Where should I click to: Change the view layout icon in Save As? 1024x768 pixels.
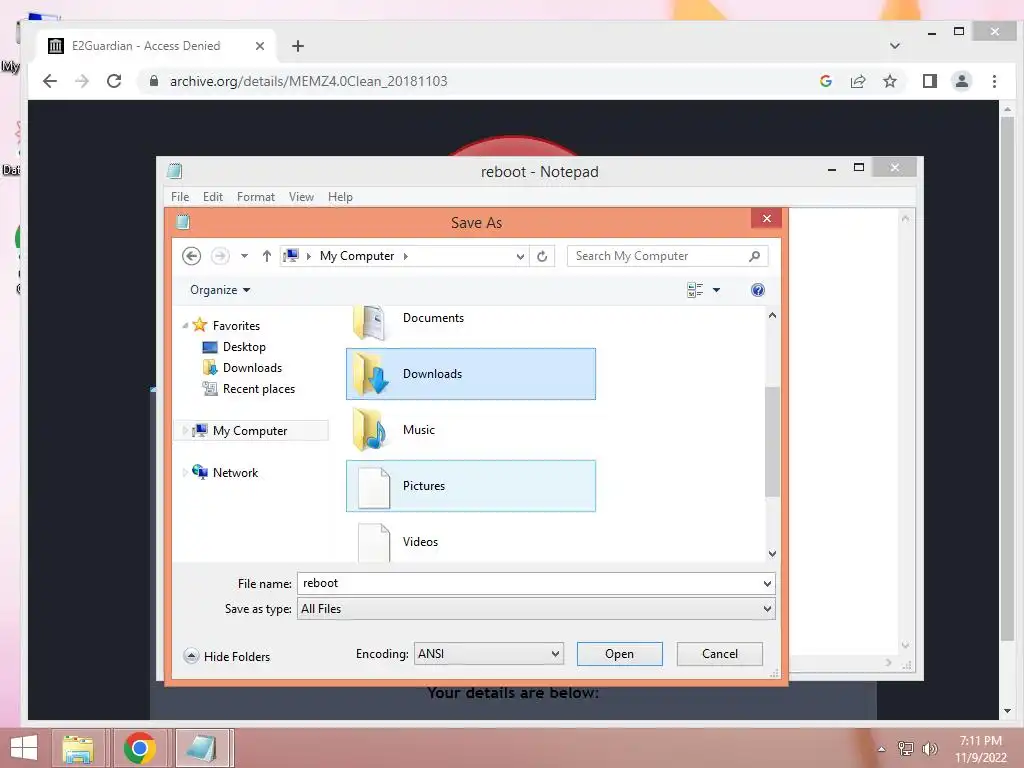point(695,290)
